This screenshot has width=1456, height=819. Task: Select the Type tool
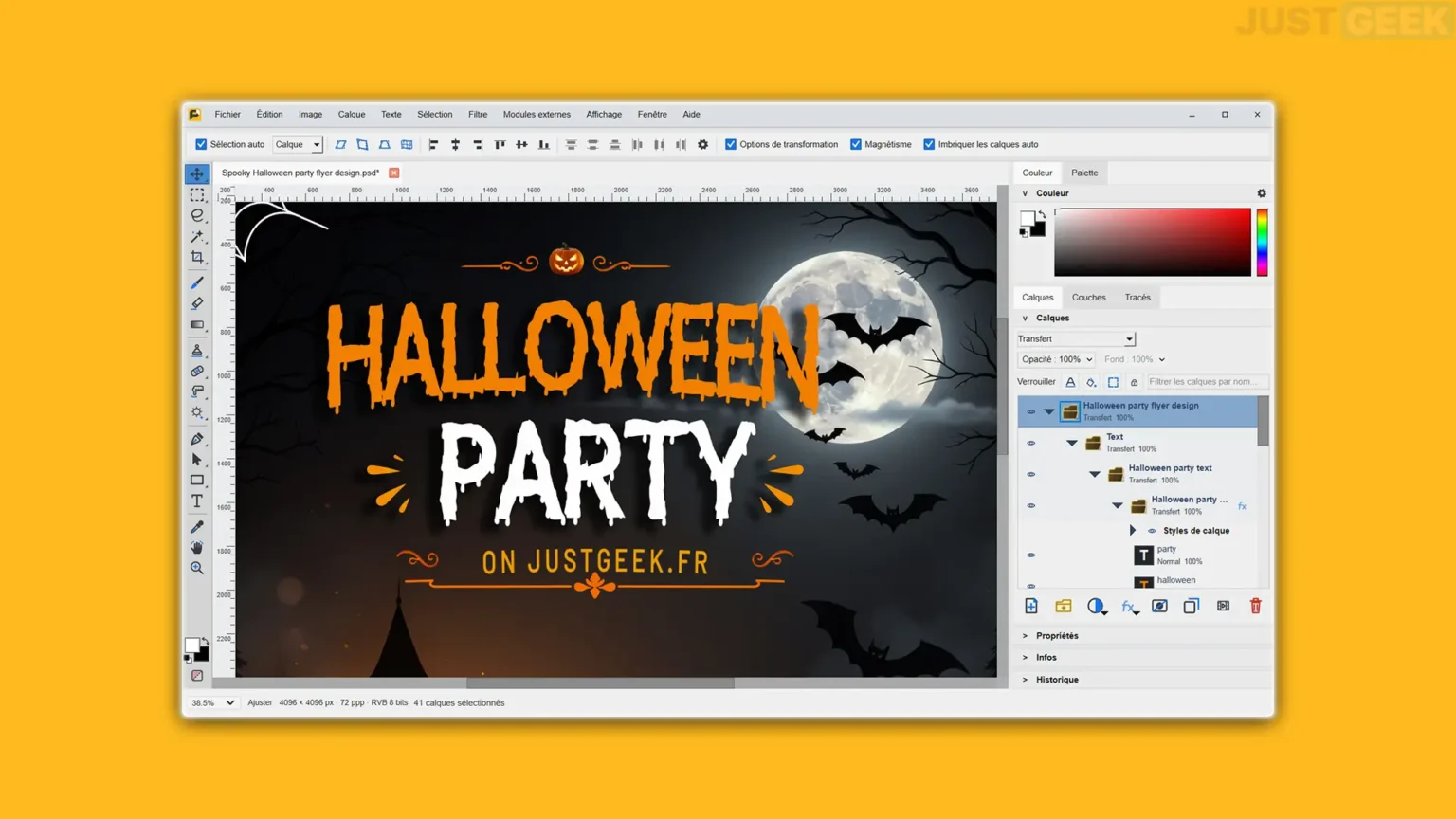[x=197, y=501]
